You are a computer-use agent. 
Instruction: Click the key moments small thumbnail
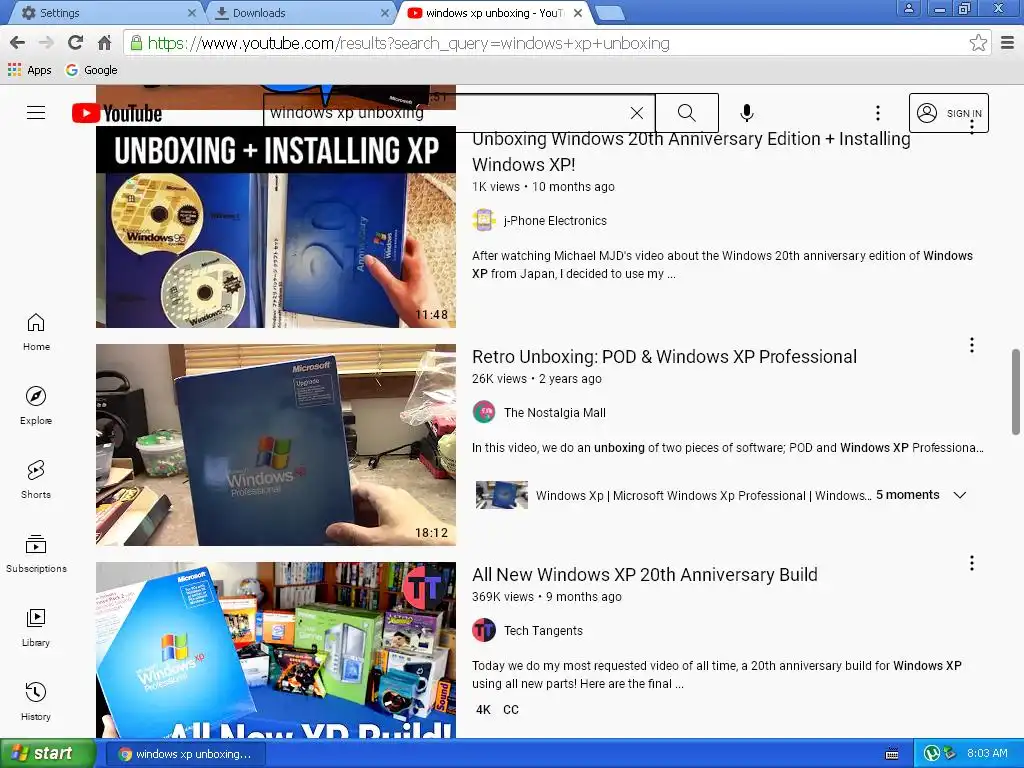[502, 495]
